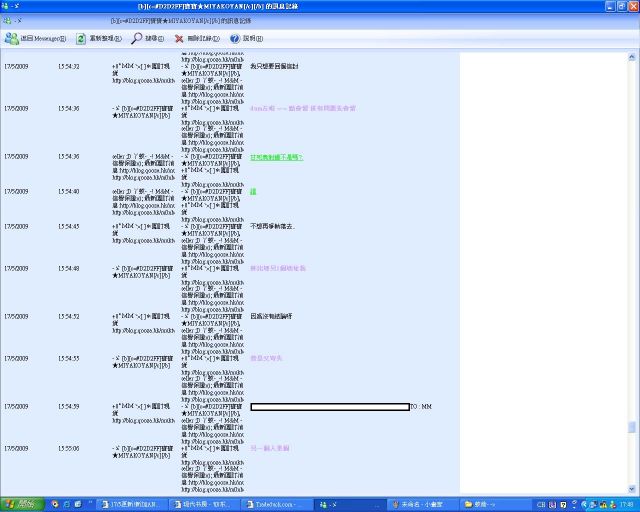Click the blue question mark Help icon
Screen dimensions: 640x512
point(235,38)
